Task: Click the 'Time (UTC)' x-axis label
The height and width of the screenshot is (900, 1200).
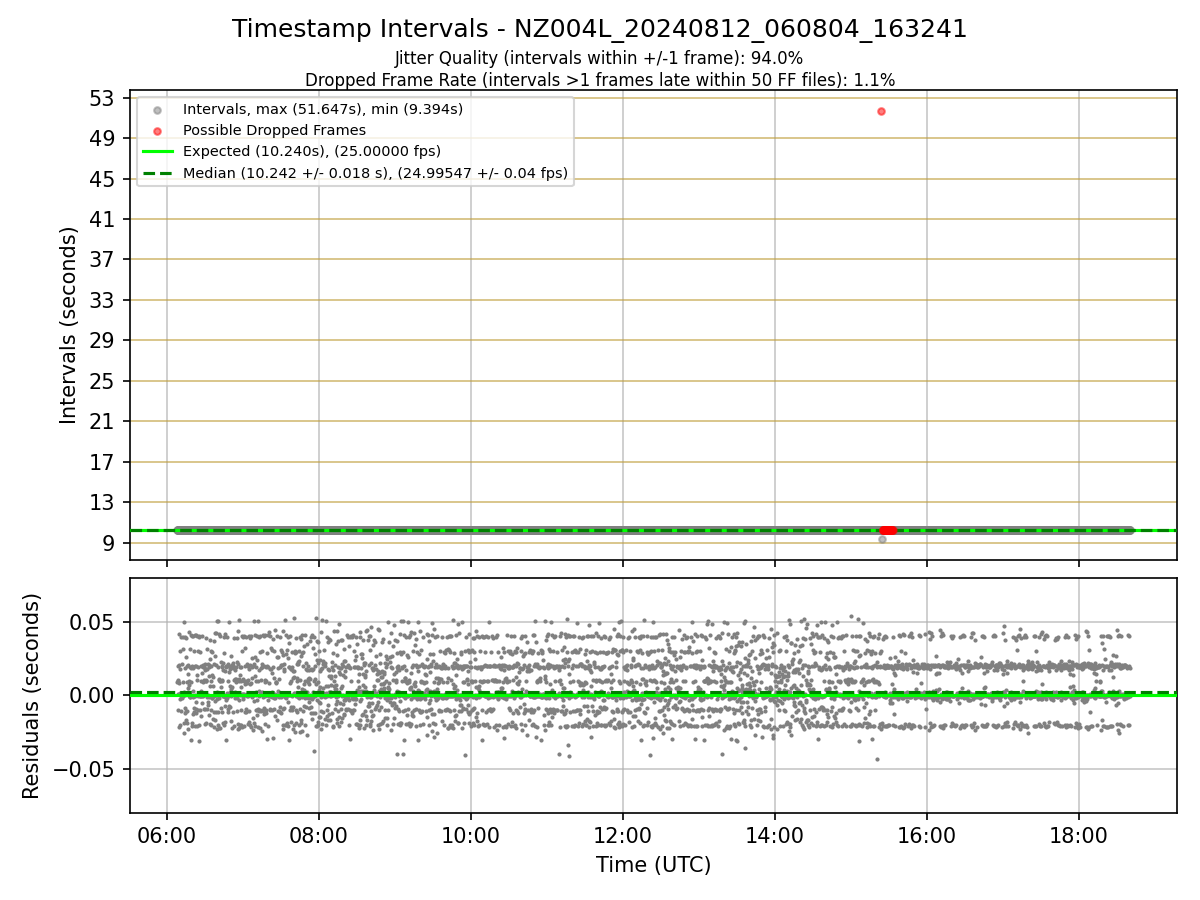Action: 653,865
